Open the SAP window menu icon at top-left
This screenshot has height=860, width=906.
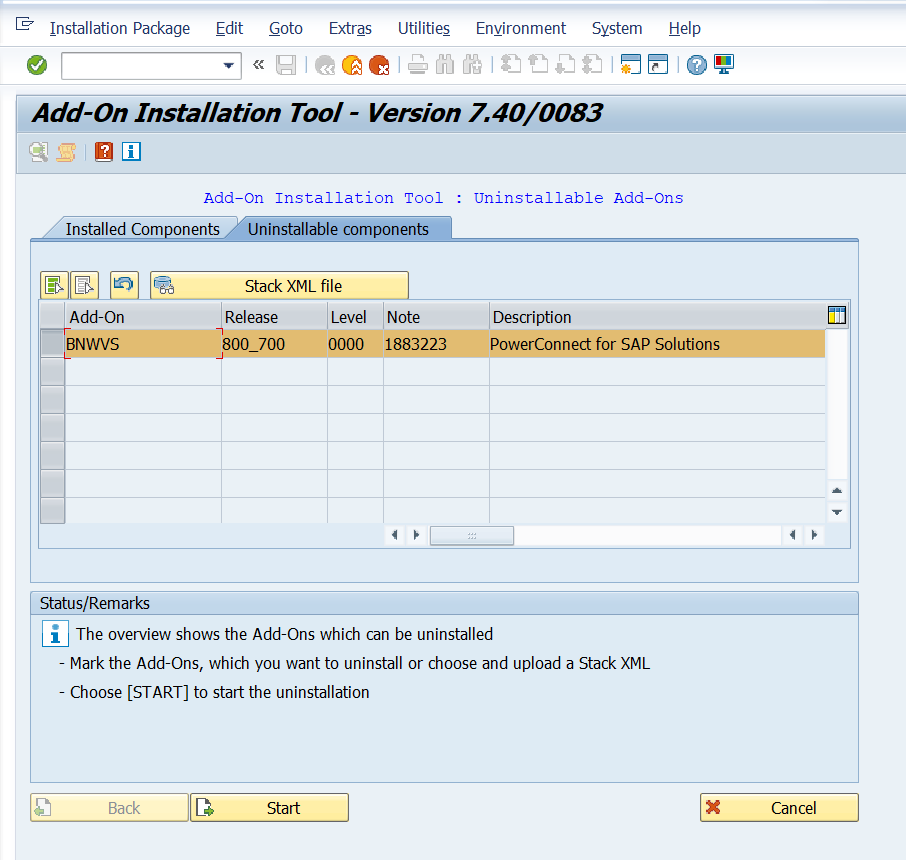(x=25, y=27)
